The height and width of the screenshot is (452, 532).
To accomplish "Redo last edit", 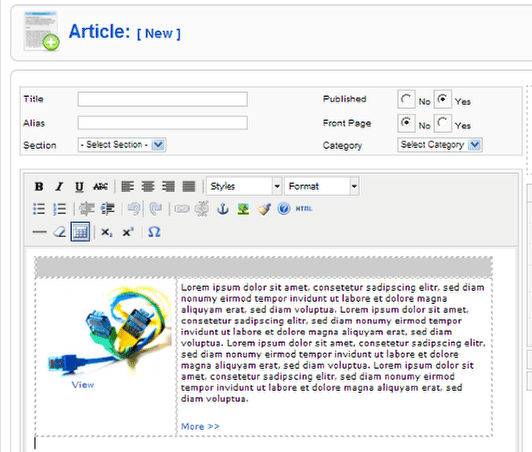I will (156, 209).
